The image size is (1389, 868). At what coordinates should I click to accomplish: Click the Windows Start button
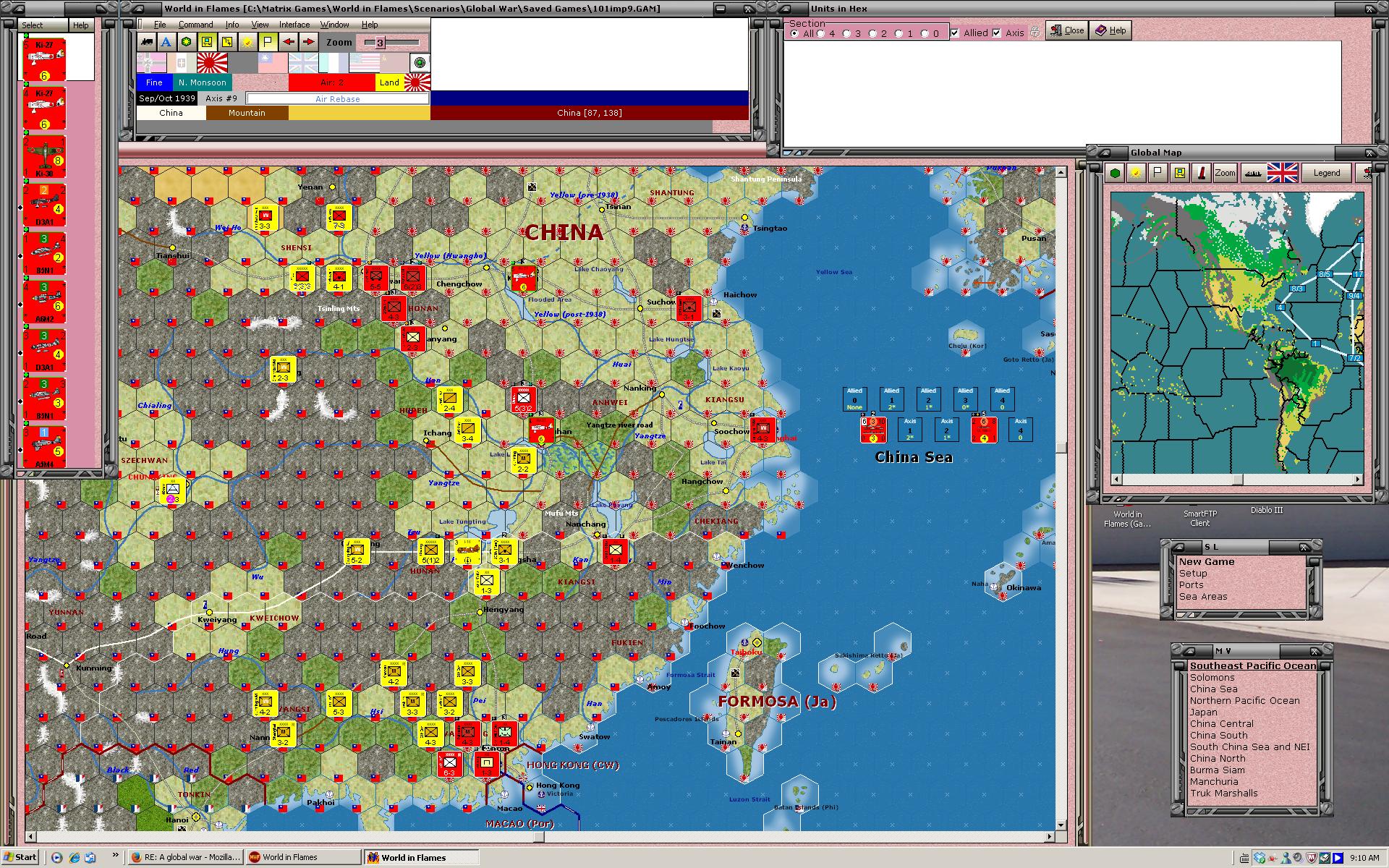point(20,857)
